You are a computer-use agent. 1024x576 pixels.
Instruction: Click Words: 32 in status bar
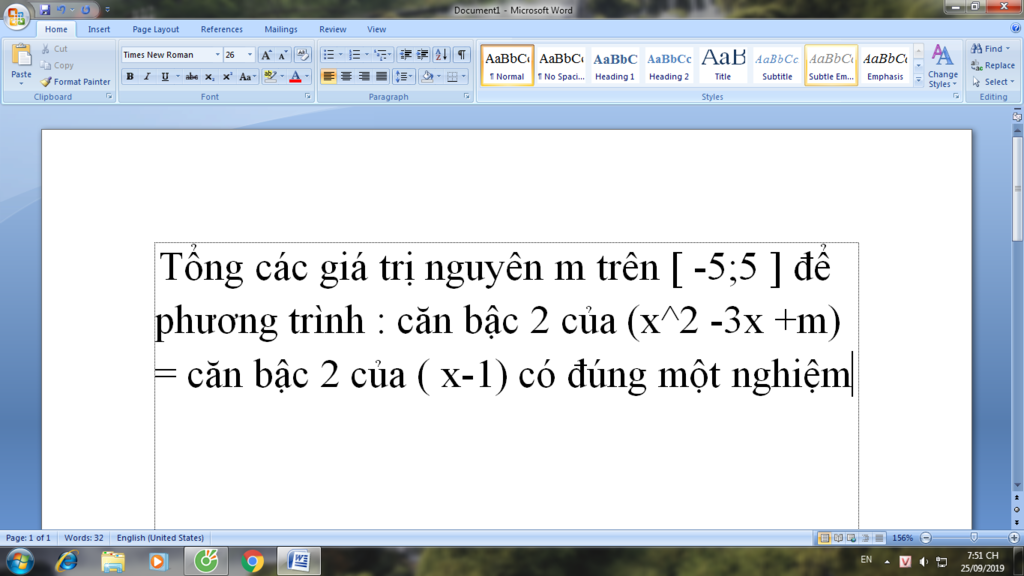[84, 538]
